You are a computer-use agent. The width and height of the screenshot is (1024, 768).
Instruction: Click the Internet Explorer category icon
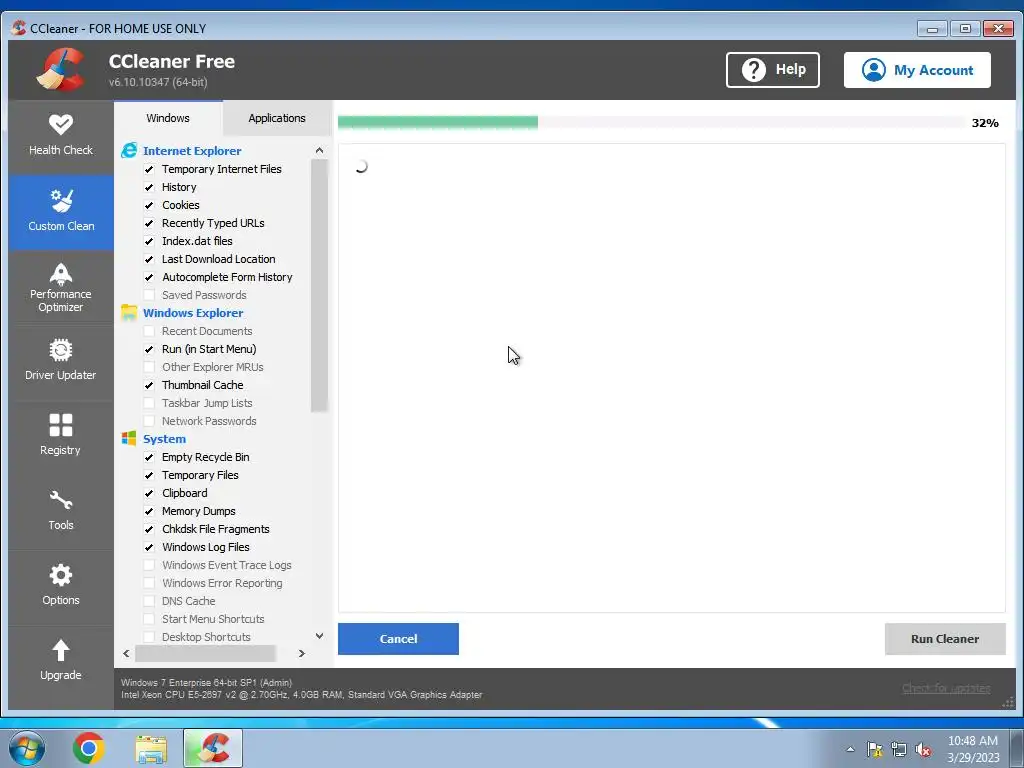(129, 151)
